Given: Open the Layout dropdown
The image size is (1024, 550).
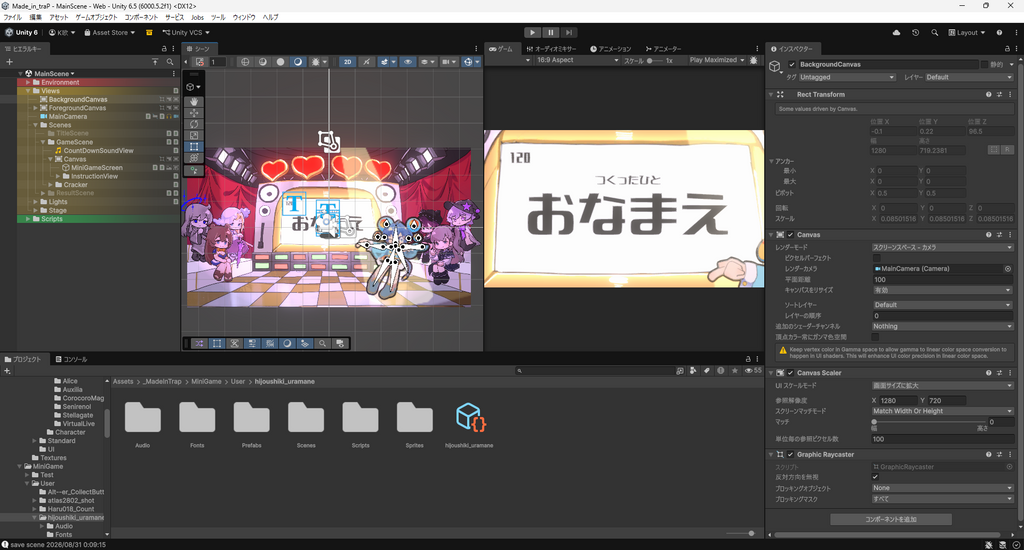Looking at the screenshot, I should 967,33.
